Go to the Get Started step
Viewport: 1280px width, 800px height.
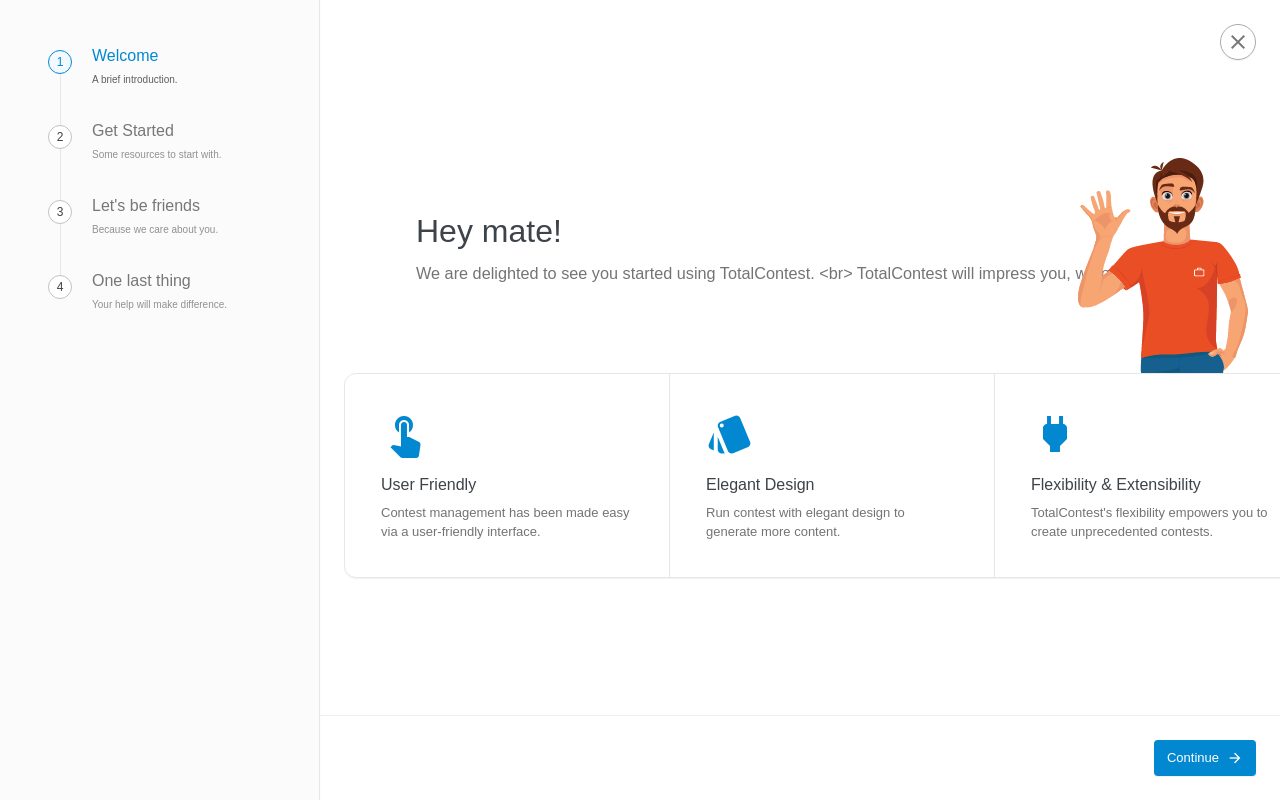[x=133, y=131]
